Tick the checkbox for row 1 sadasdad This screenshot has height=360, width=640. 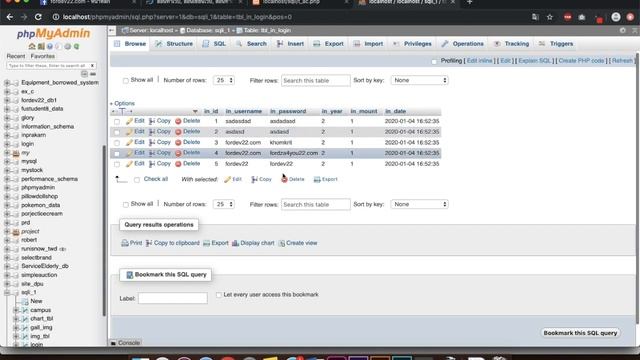point(117,122)
